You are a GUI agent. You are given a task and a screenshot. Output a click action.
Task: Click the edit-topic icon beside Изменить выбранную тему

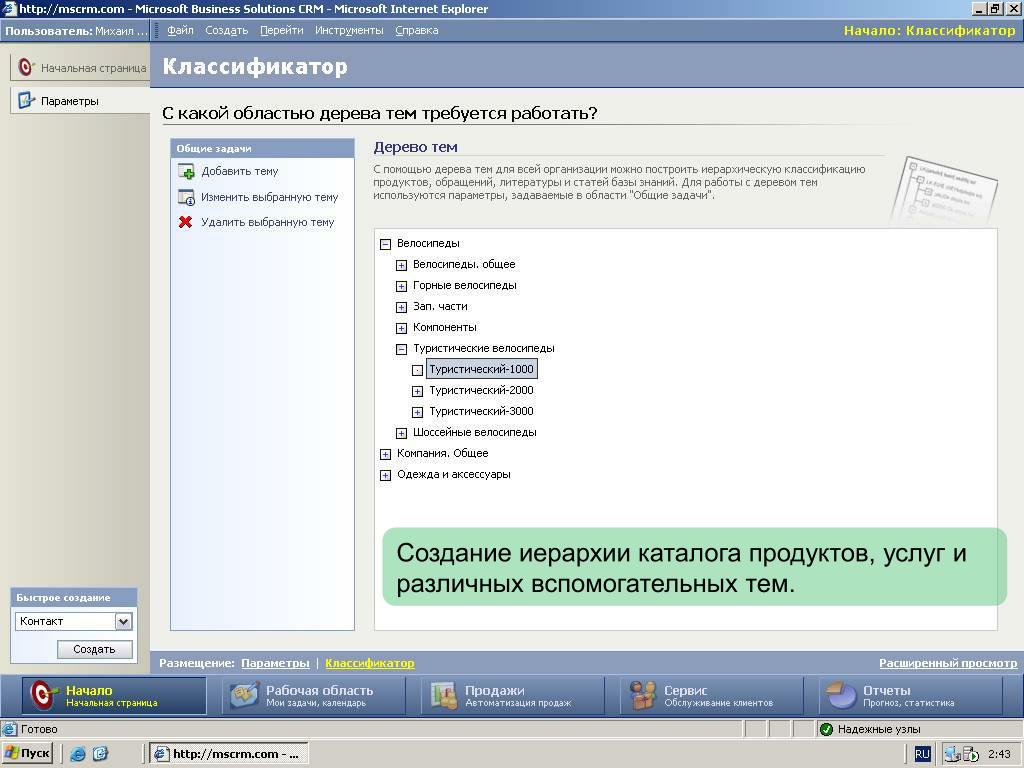click(186, 197)
